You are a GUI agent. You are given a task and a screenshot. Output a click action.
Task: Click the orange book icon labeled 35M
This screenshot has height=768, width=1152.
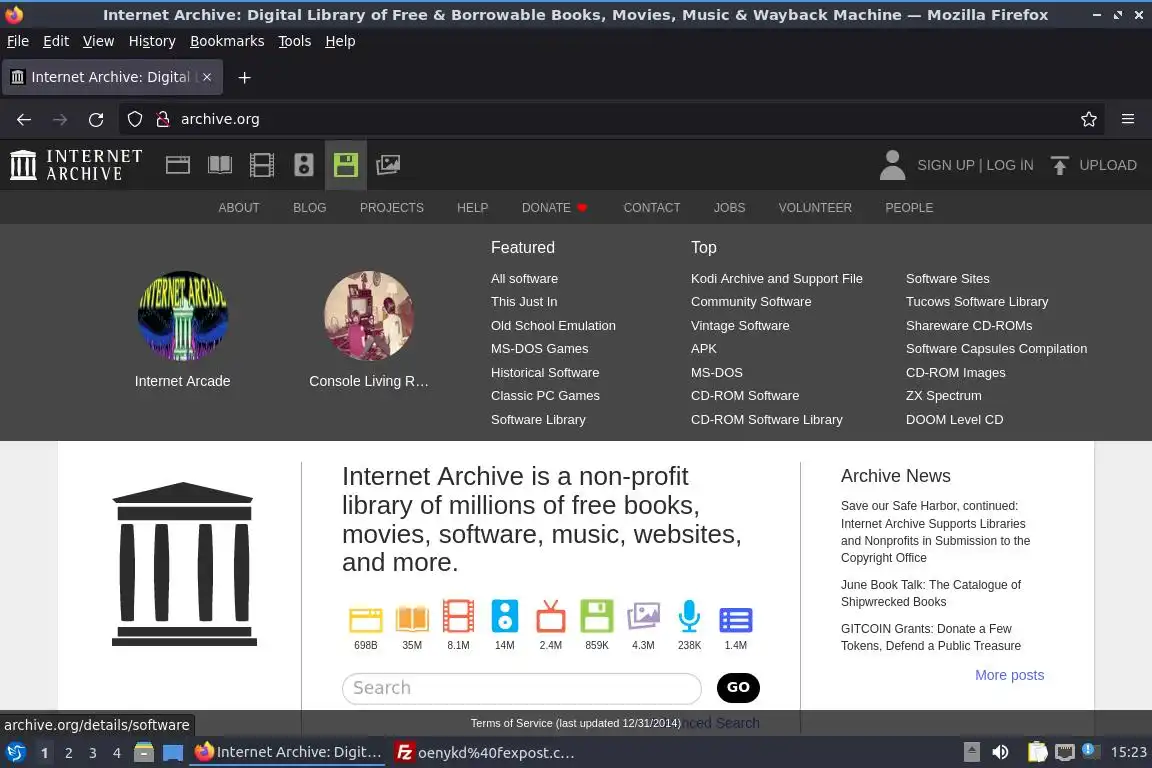pos(411,619)
